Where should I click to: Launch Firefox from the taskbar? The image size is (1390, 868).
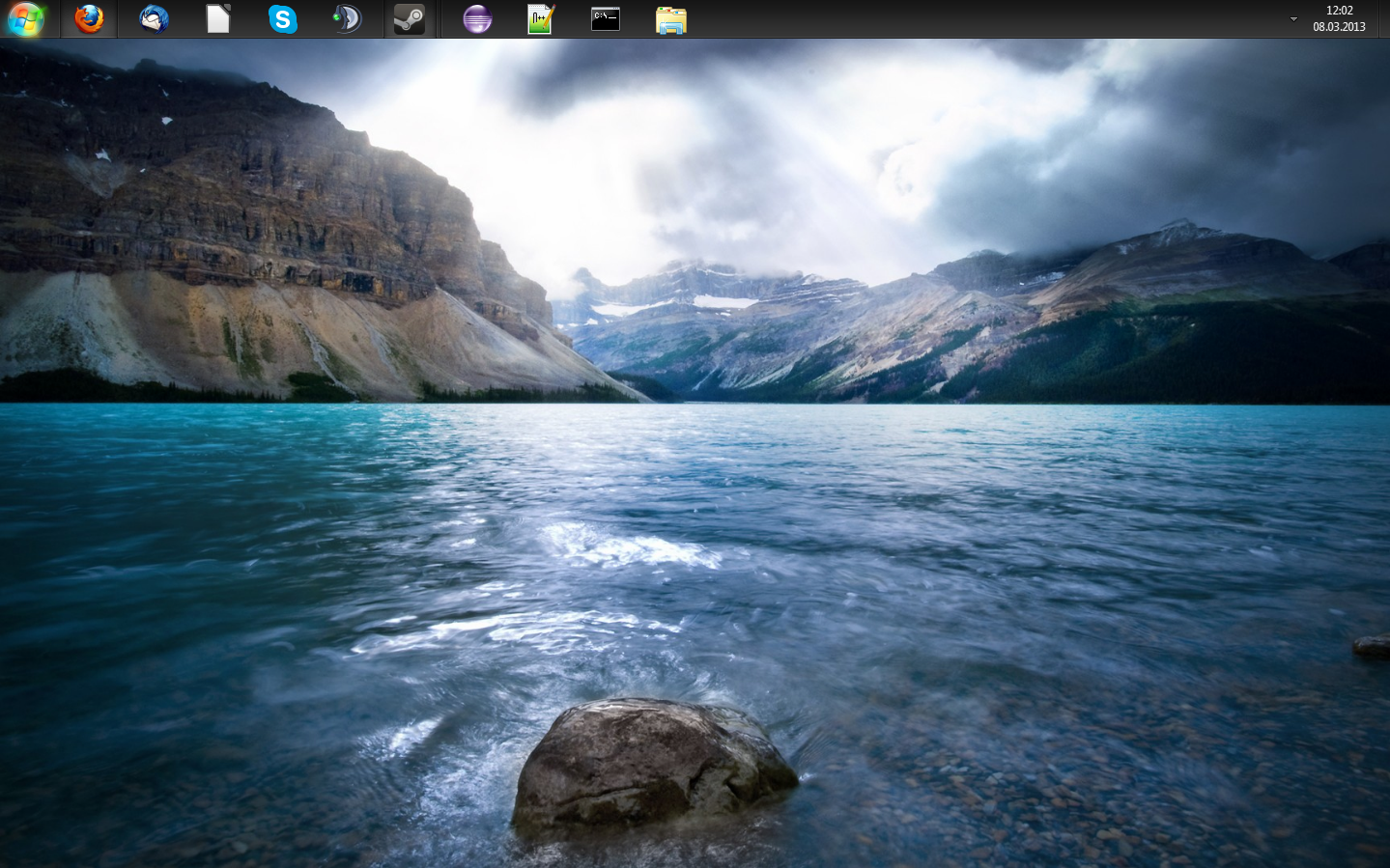point(89,18)
